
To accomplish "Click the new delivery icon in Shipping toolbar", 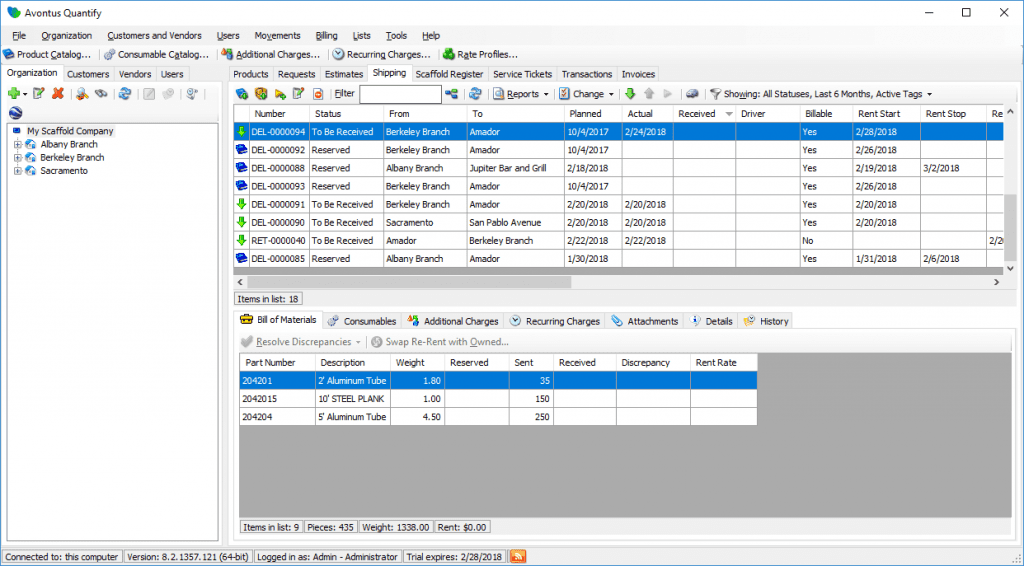I will tap(242, 94).
